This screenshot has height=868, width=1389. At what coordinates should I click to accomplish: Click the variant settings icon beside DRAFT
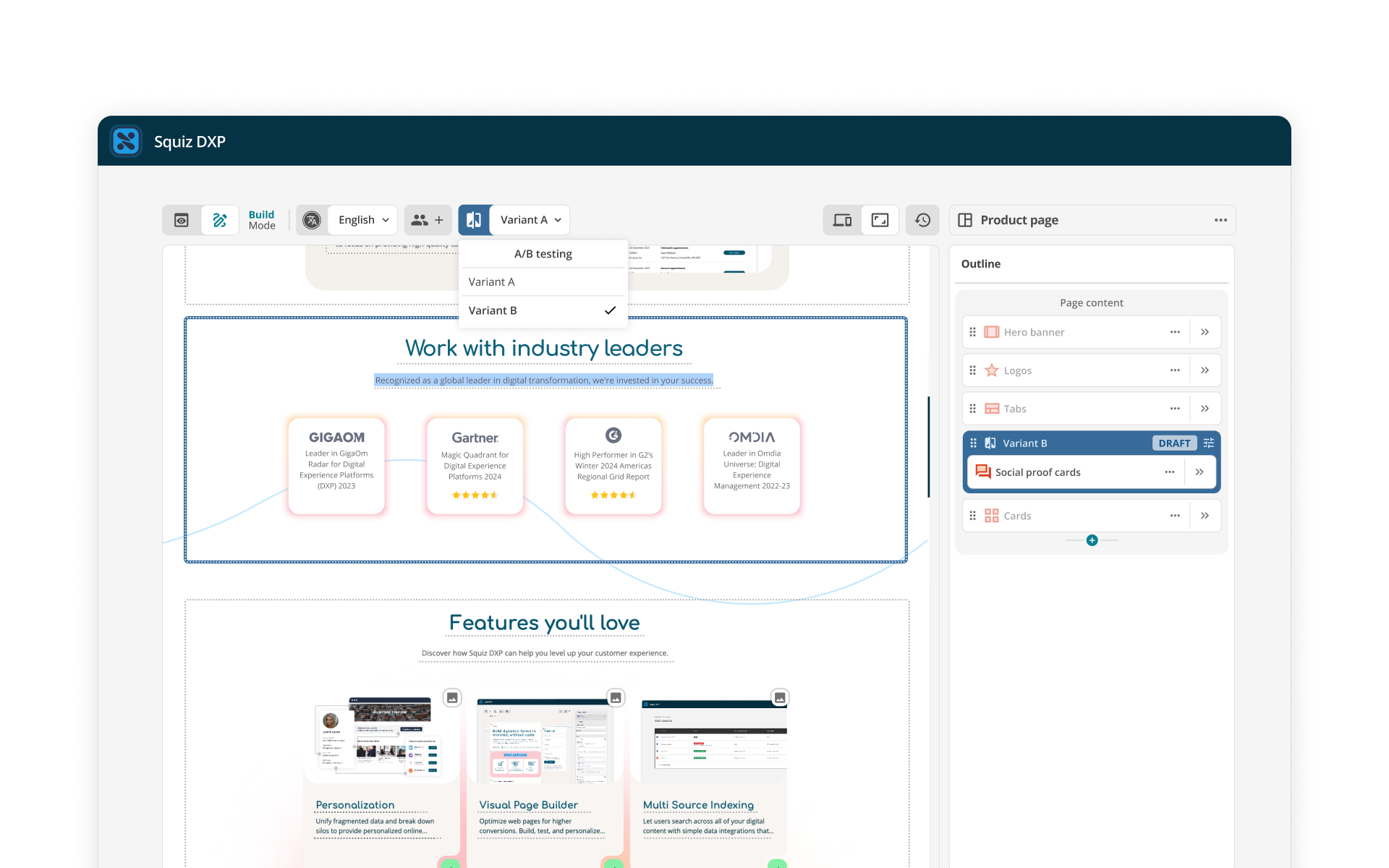point(1209,443)
